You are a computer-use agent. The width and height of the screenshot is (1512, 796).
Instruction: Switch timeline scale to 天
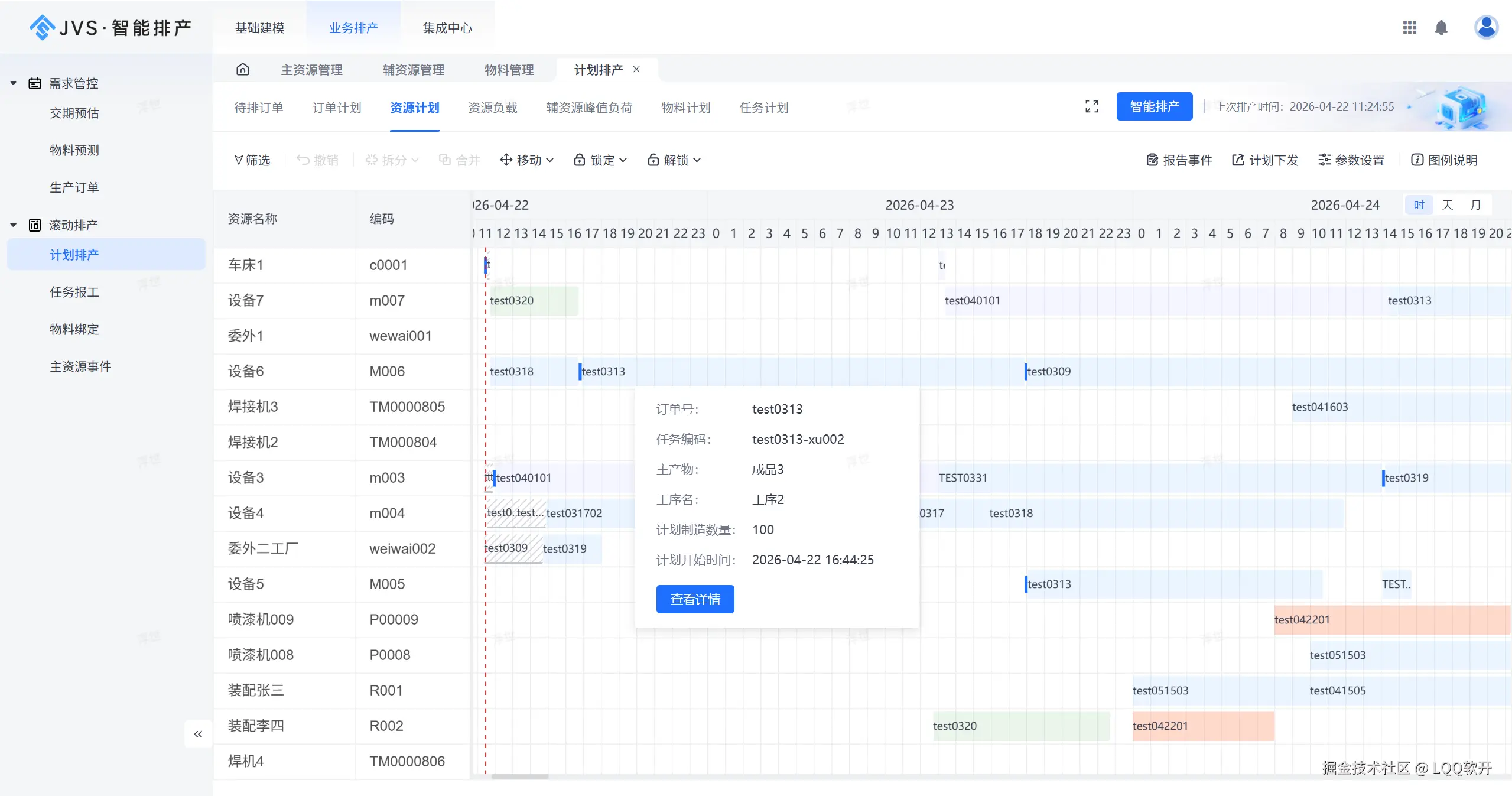1447,205
